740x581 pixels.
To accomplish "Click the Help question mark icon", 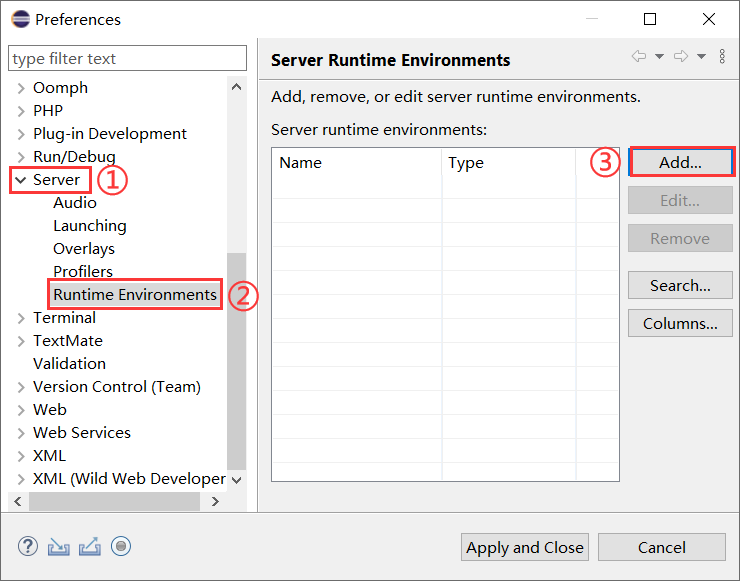I will coord(28,547).
